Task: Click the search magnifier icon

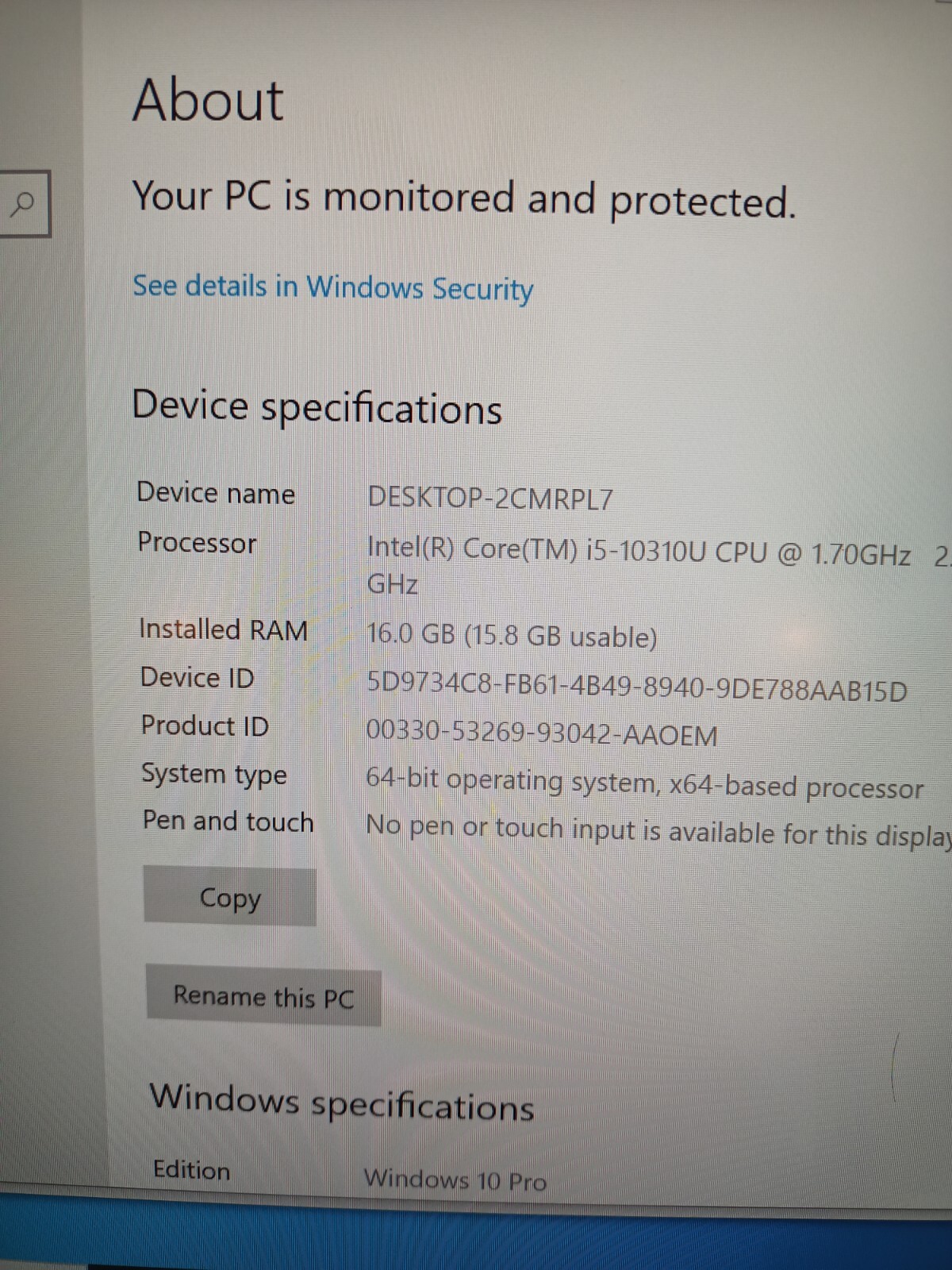Action: pos(22,203)
